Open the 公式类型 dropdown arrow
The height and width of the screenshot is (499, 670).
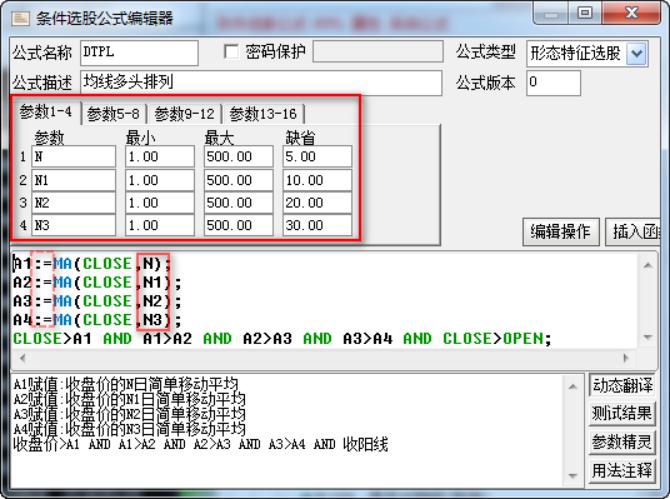click(637, 53)
